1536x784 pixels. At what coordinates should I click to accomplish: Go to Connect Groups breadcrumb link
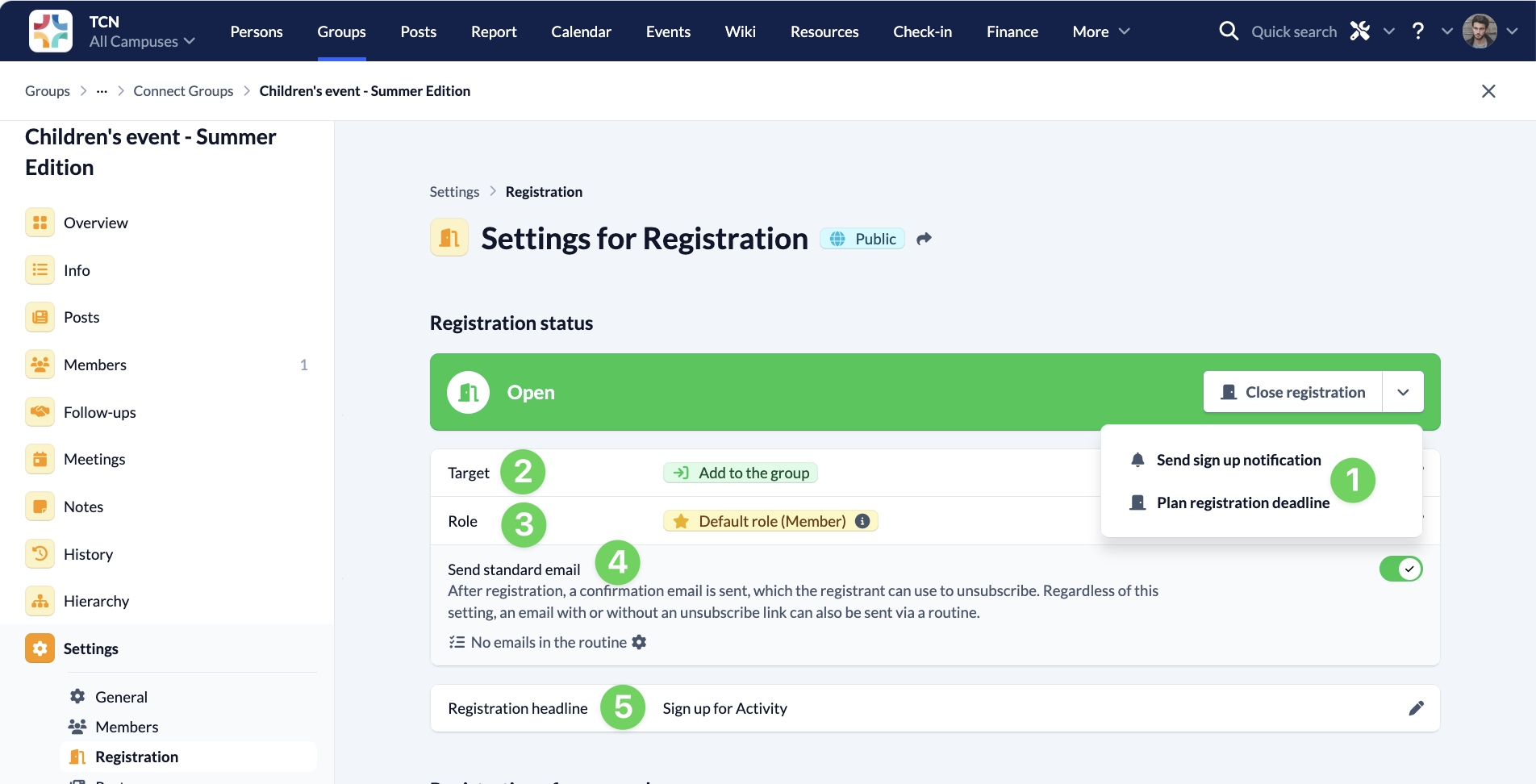183,91
